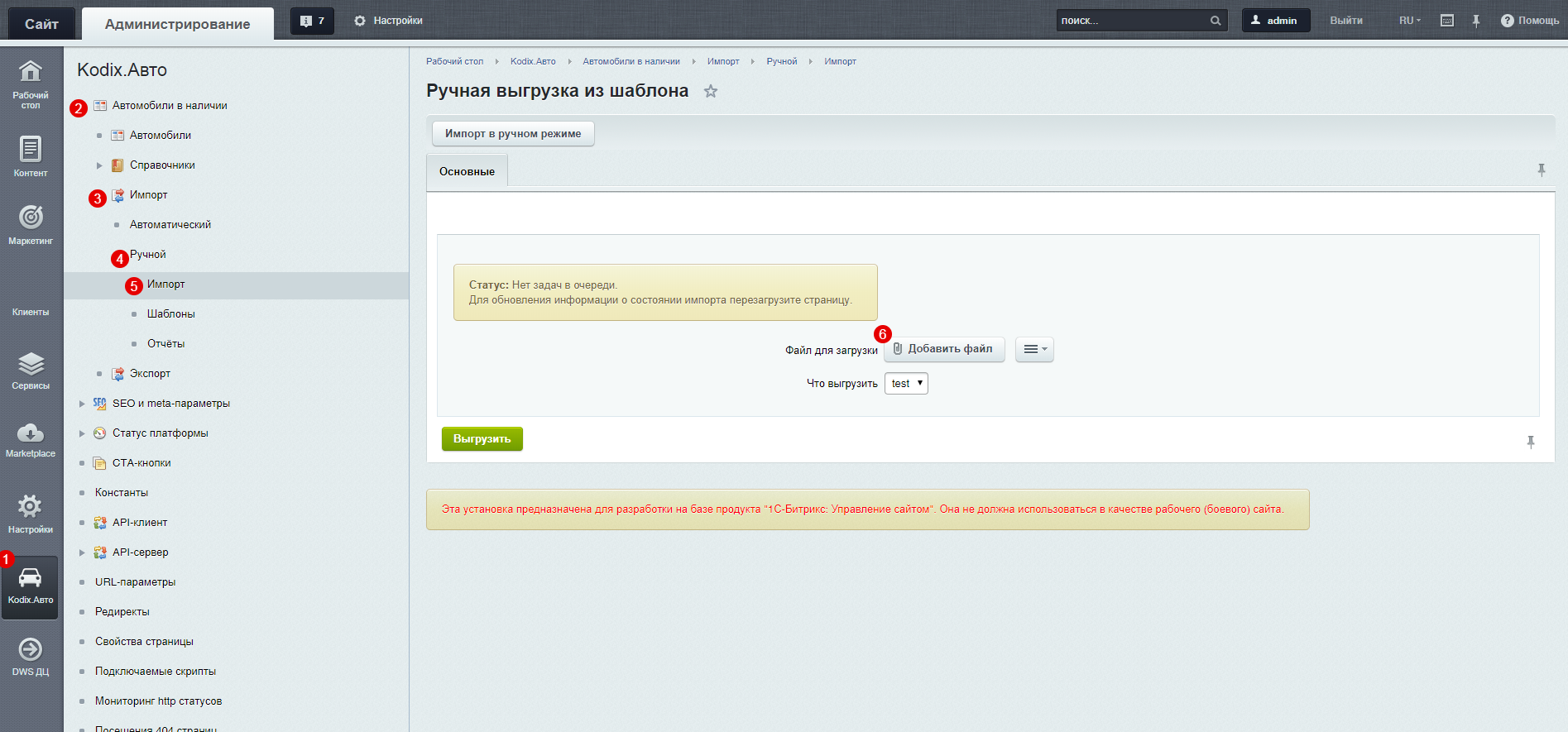Click the СТА-кнопки icon
Image resolution: width=1568 pixels, height=732 pixels.
[100, 463]
